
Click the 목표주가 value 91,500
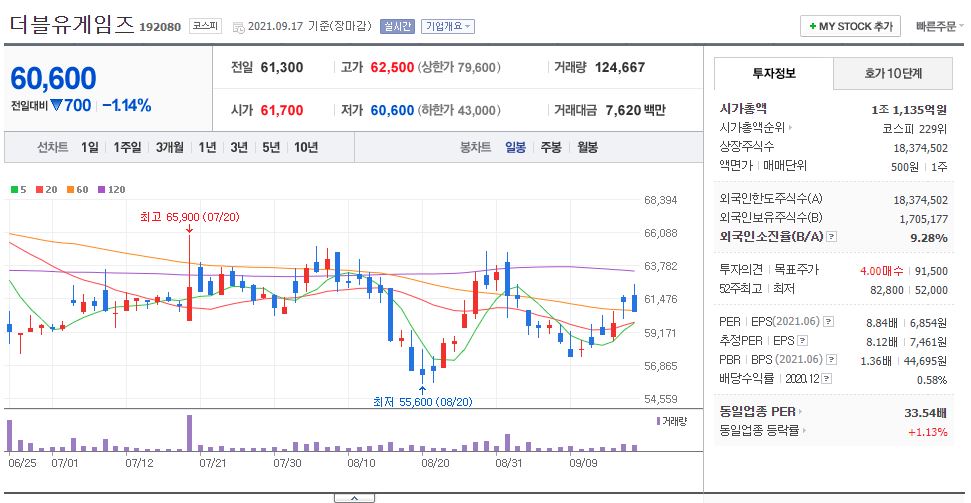(x=930, y=271)
